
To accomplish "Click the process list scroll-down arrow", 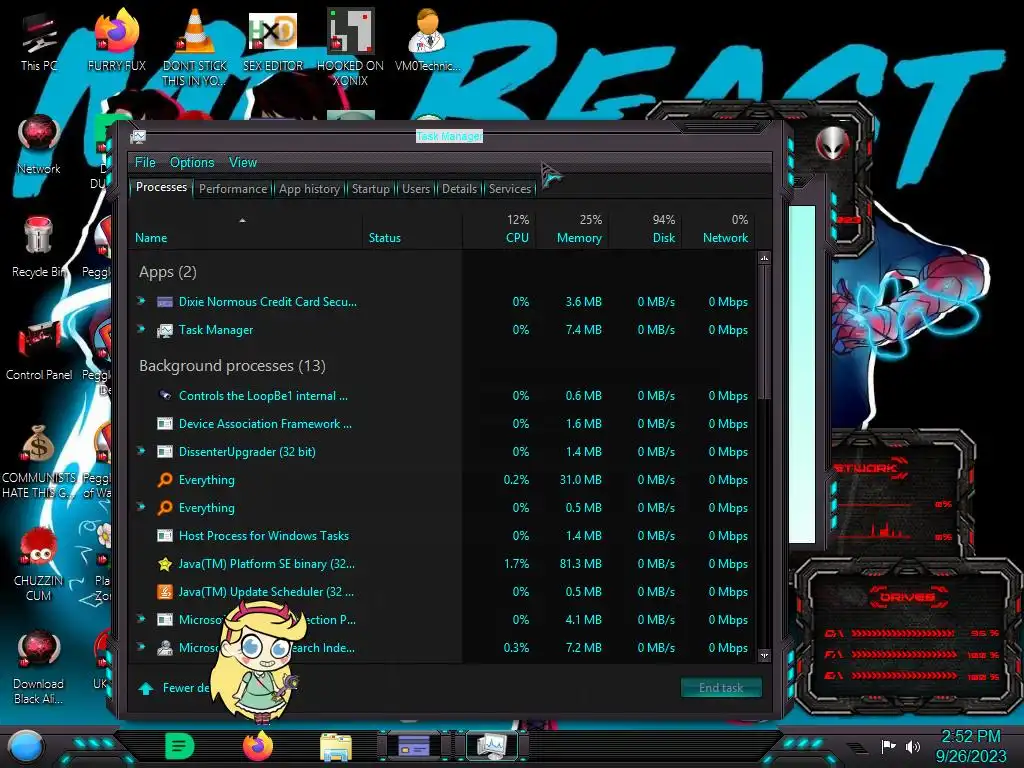I will tap(764, 655).
